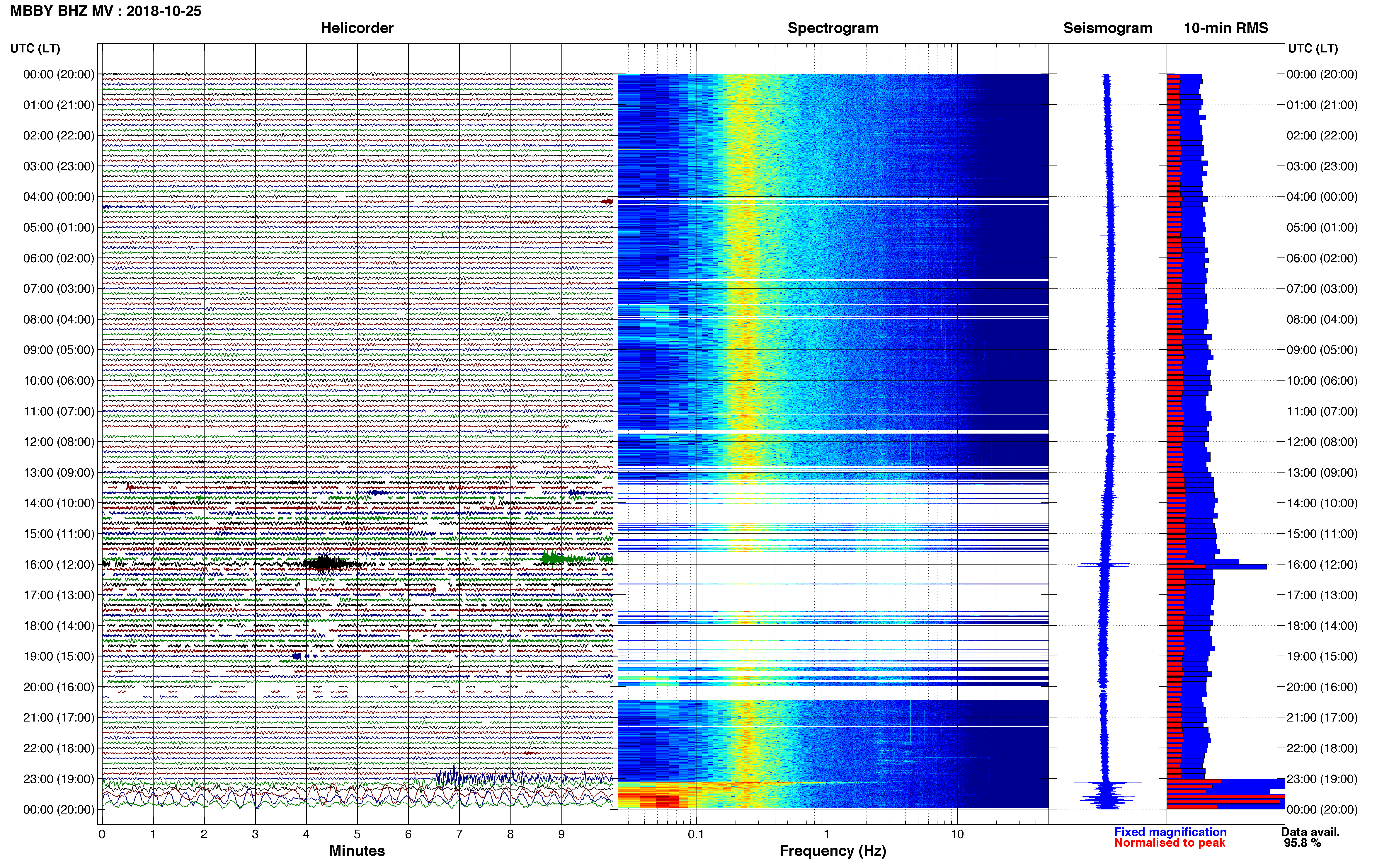Click minute tick label 0 on the Helicorder axis

(102, 834)
